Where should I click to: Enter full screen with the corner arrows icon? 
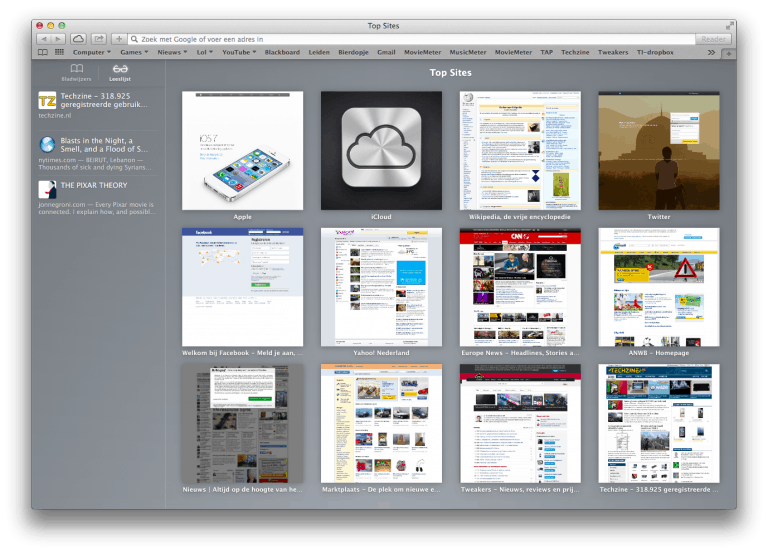coord(730,25)
